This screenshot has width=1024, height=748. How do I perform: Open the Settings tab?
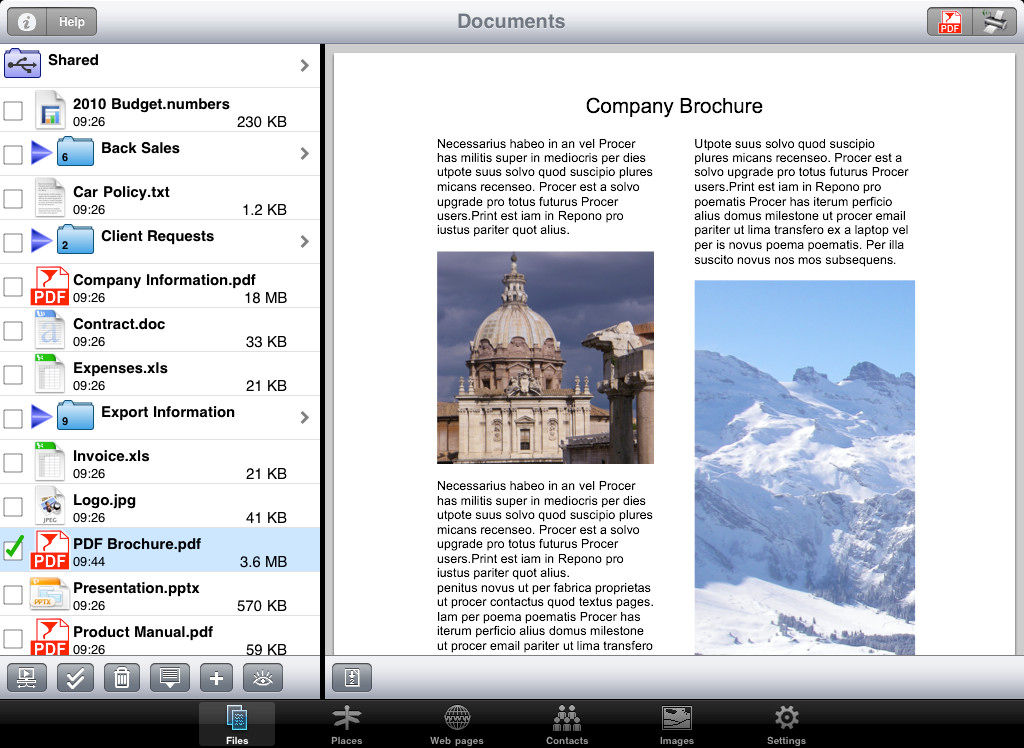786,724
